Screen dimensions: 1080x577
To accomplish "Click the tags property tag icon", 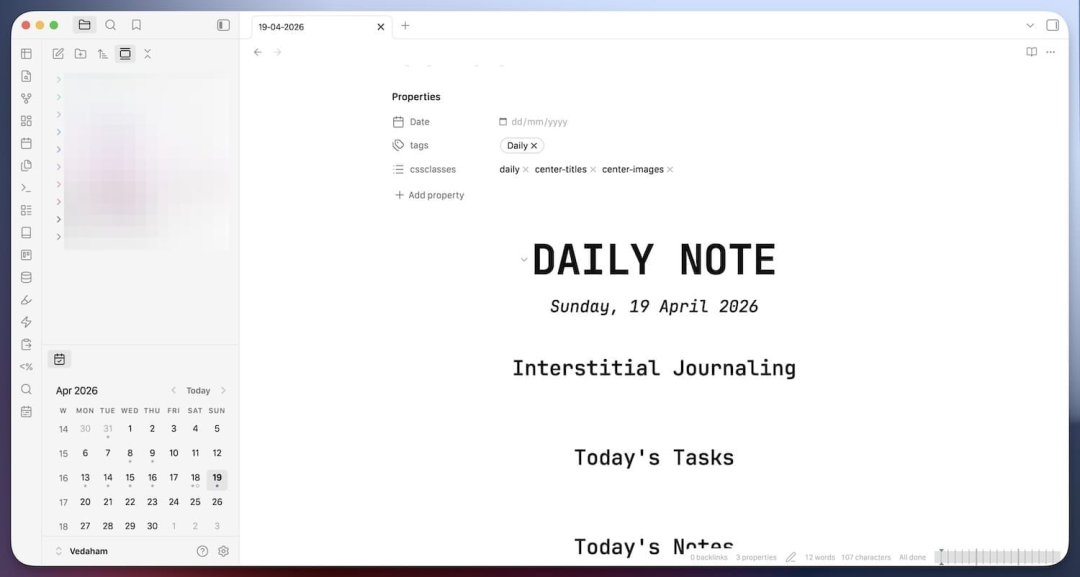I will 398,145.
